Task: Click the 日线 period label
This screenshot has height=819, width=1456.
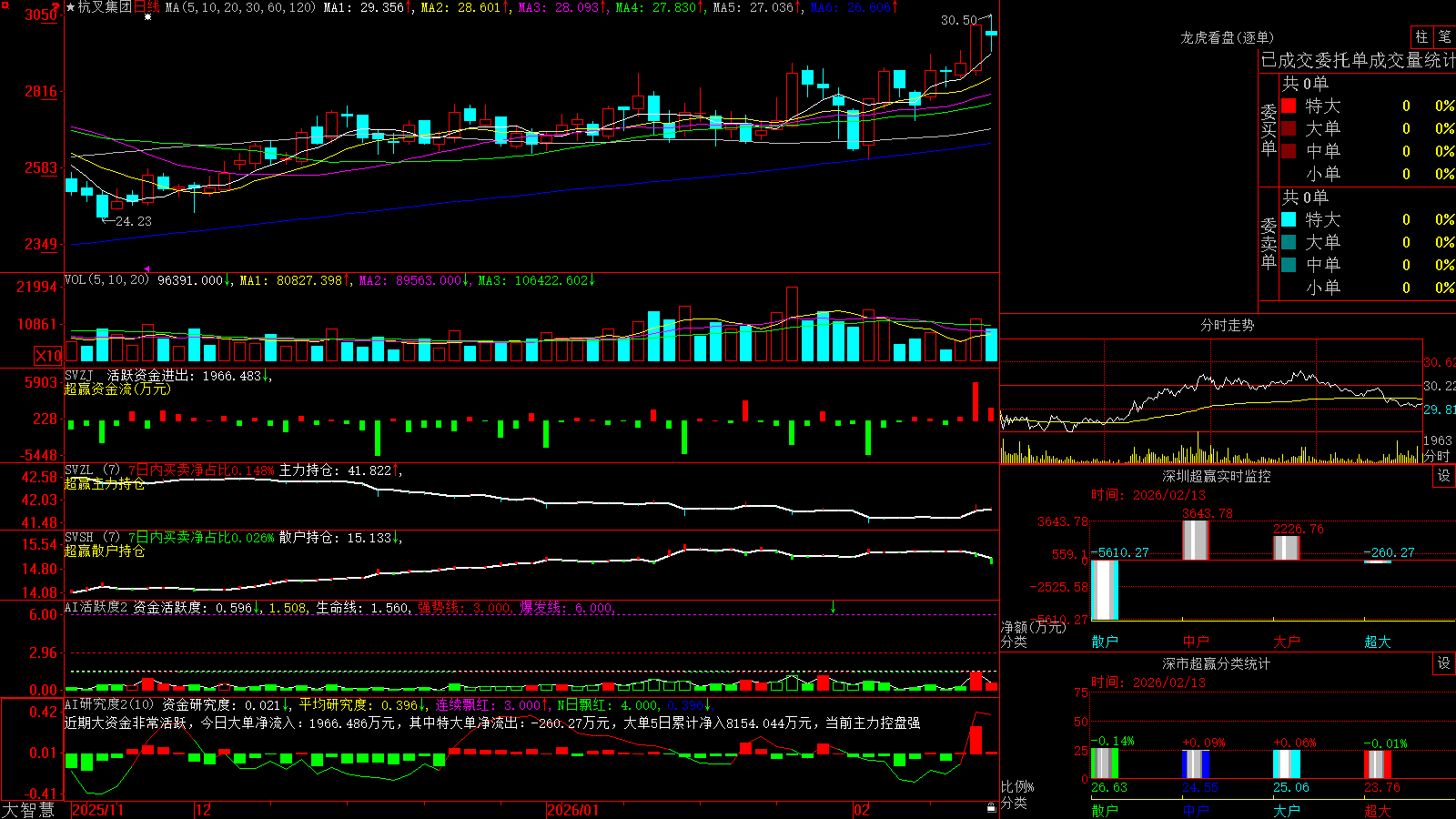Action: (x=147, y=7)
